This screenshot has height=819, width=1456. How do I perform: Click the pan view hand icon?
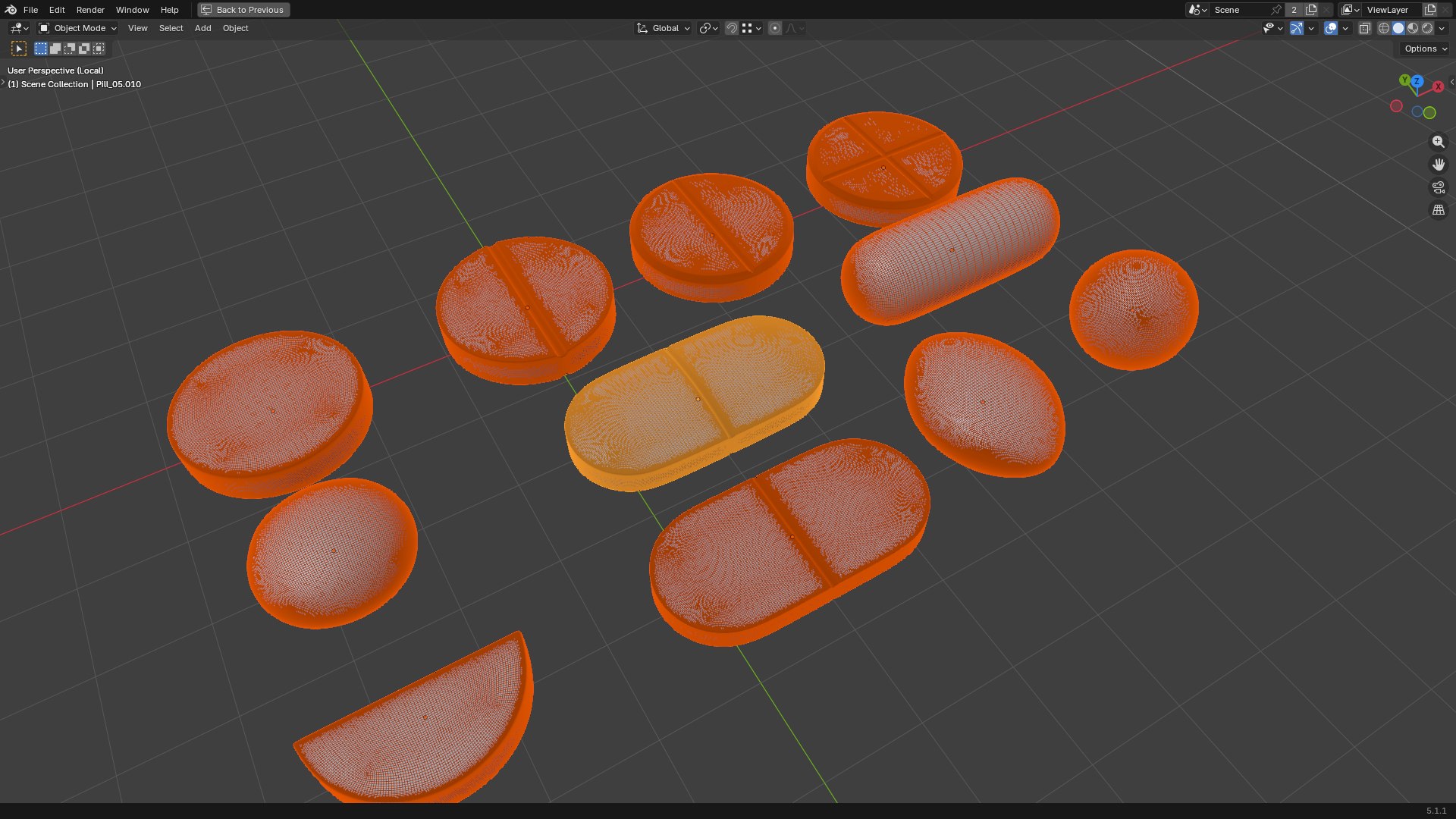click(x=1438, y=165)
